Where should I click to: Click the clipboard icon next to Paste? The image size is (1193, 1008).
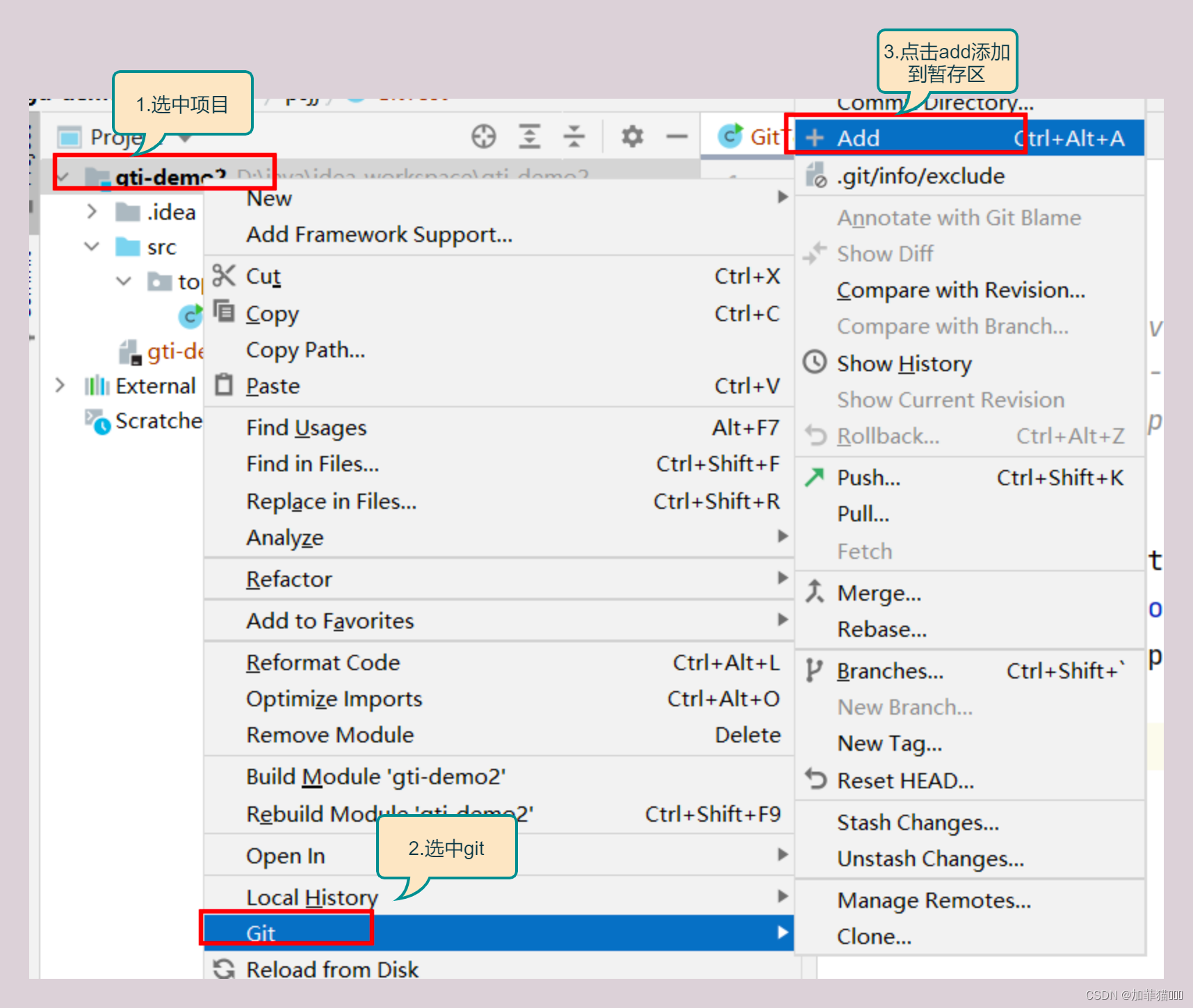[224, 384]
